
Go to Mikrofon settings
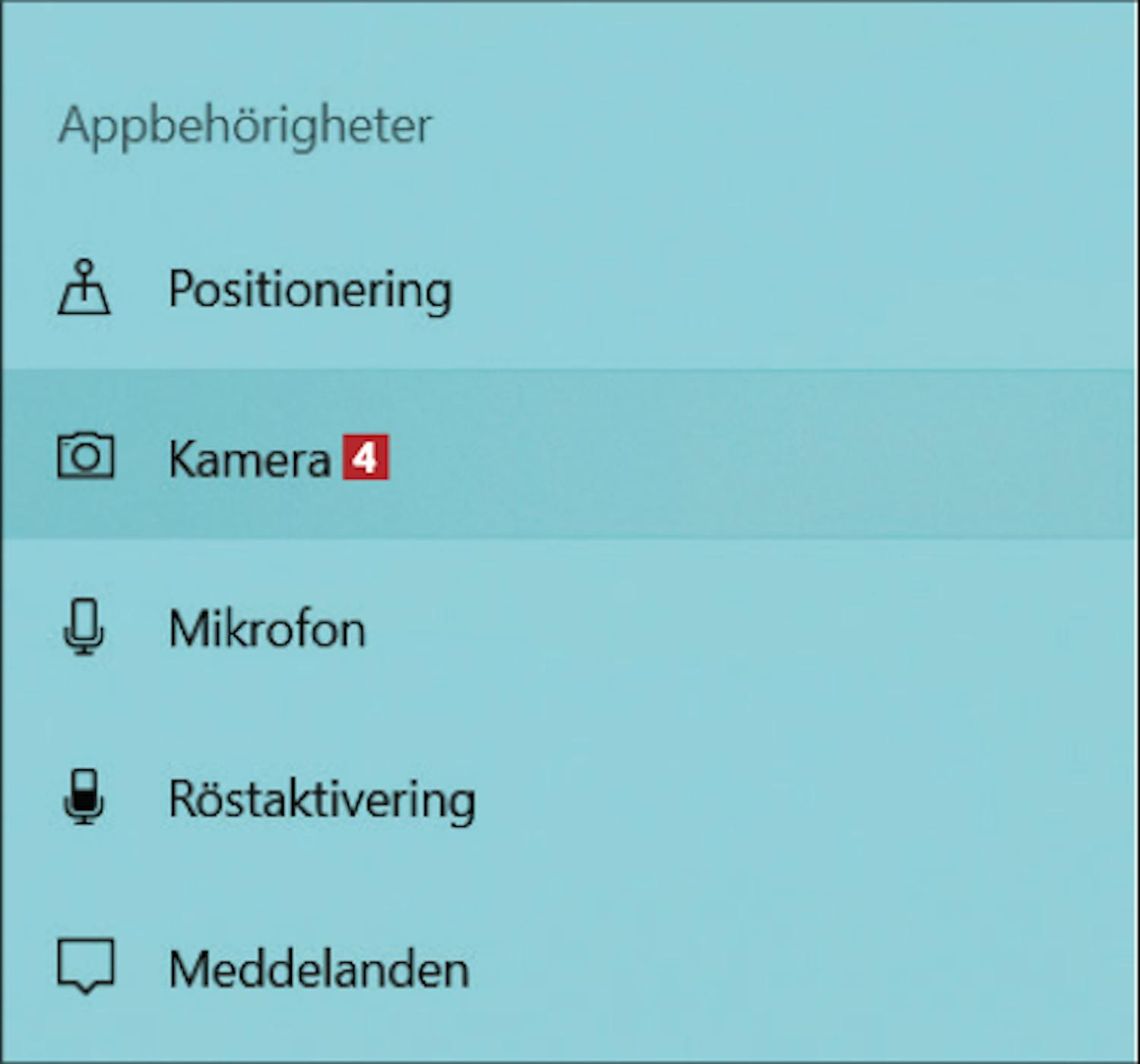coord(267,629)
